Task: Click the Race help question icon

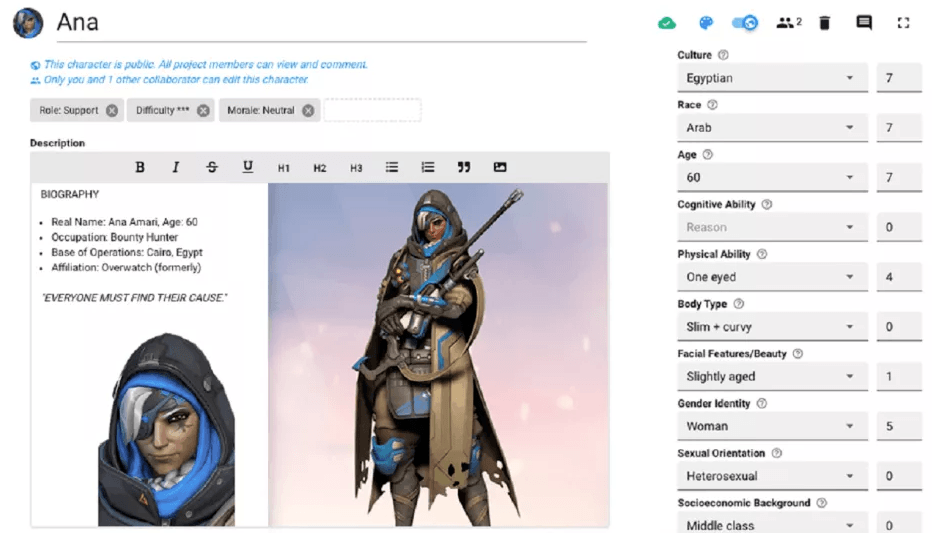Action: [712, 105]
